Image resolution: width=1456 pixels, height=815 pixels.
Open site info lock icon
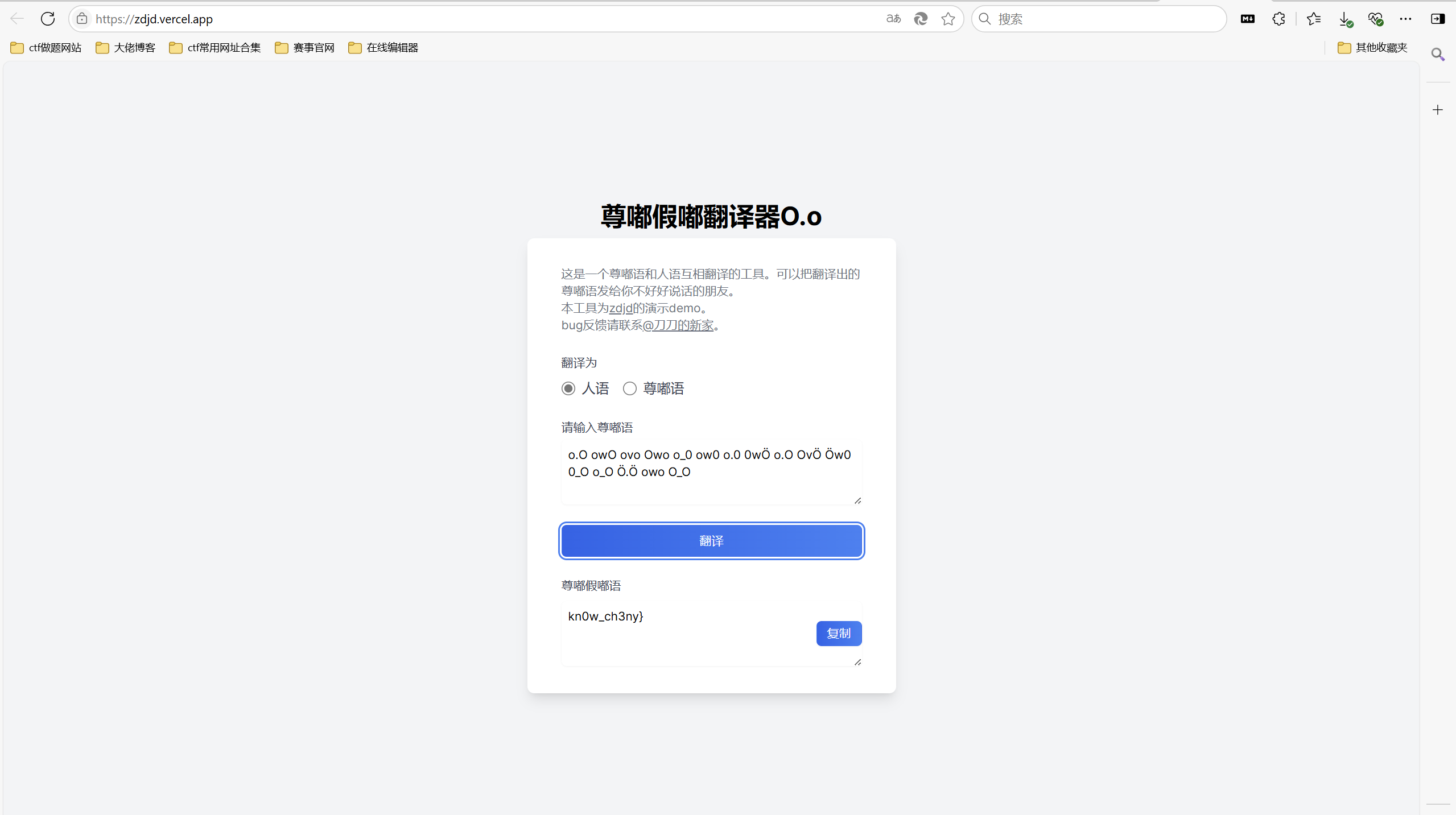tap(82, 19)
